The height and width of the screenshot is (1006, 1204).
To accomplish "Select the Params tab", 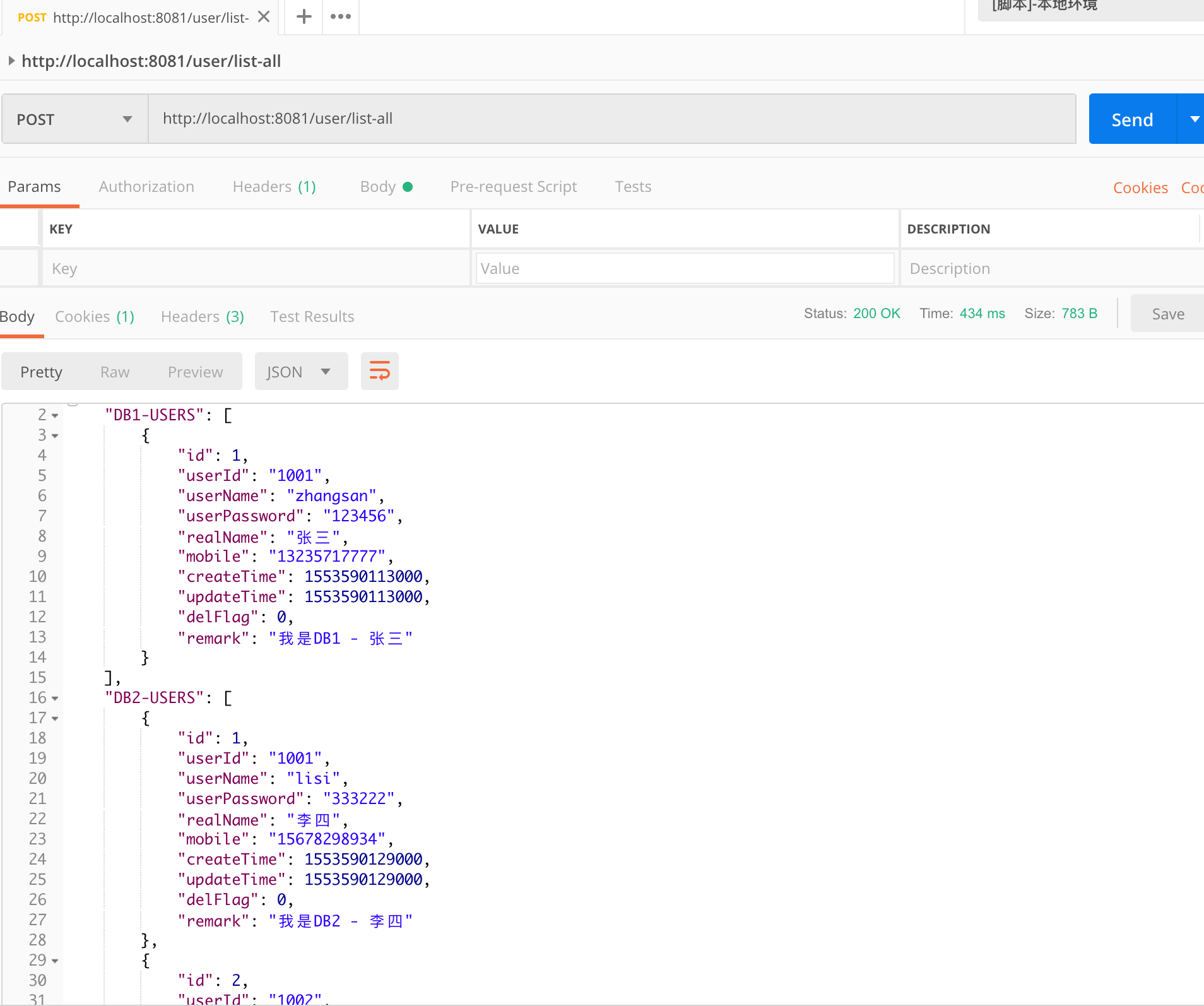I will click(x=35, y=187).
